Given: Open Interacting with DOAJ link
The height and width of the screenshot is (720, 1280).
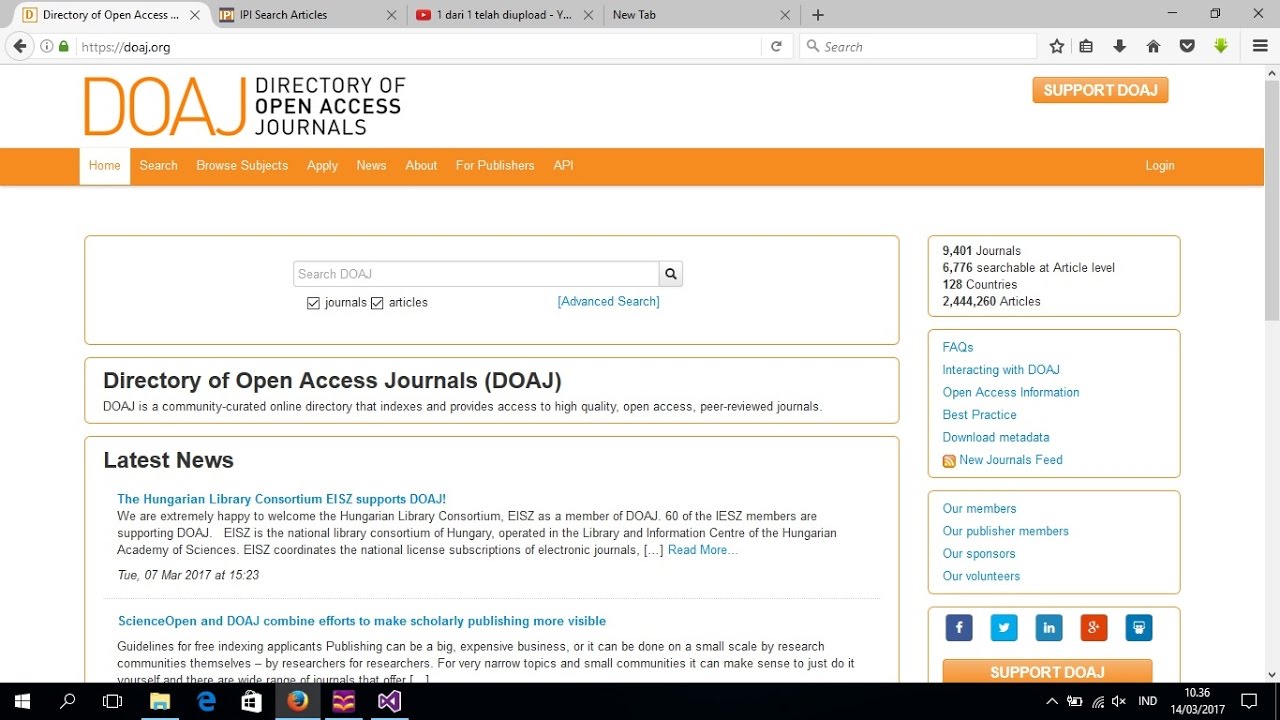Looking at the screenshot, I should (x=1001, y=370).
